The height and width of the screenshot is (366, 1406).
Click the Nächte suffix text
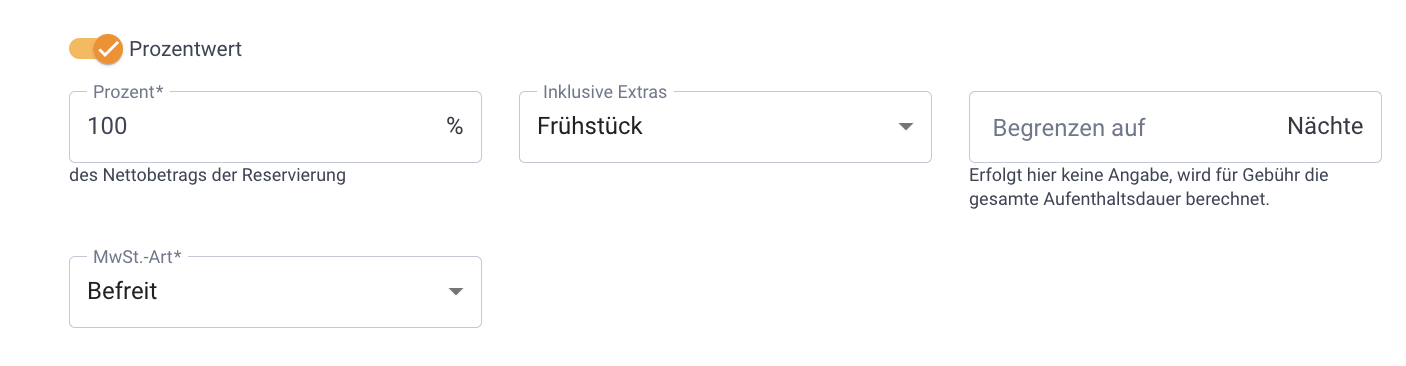coord(1325,127)
